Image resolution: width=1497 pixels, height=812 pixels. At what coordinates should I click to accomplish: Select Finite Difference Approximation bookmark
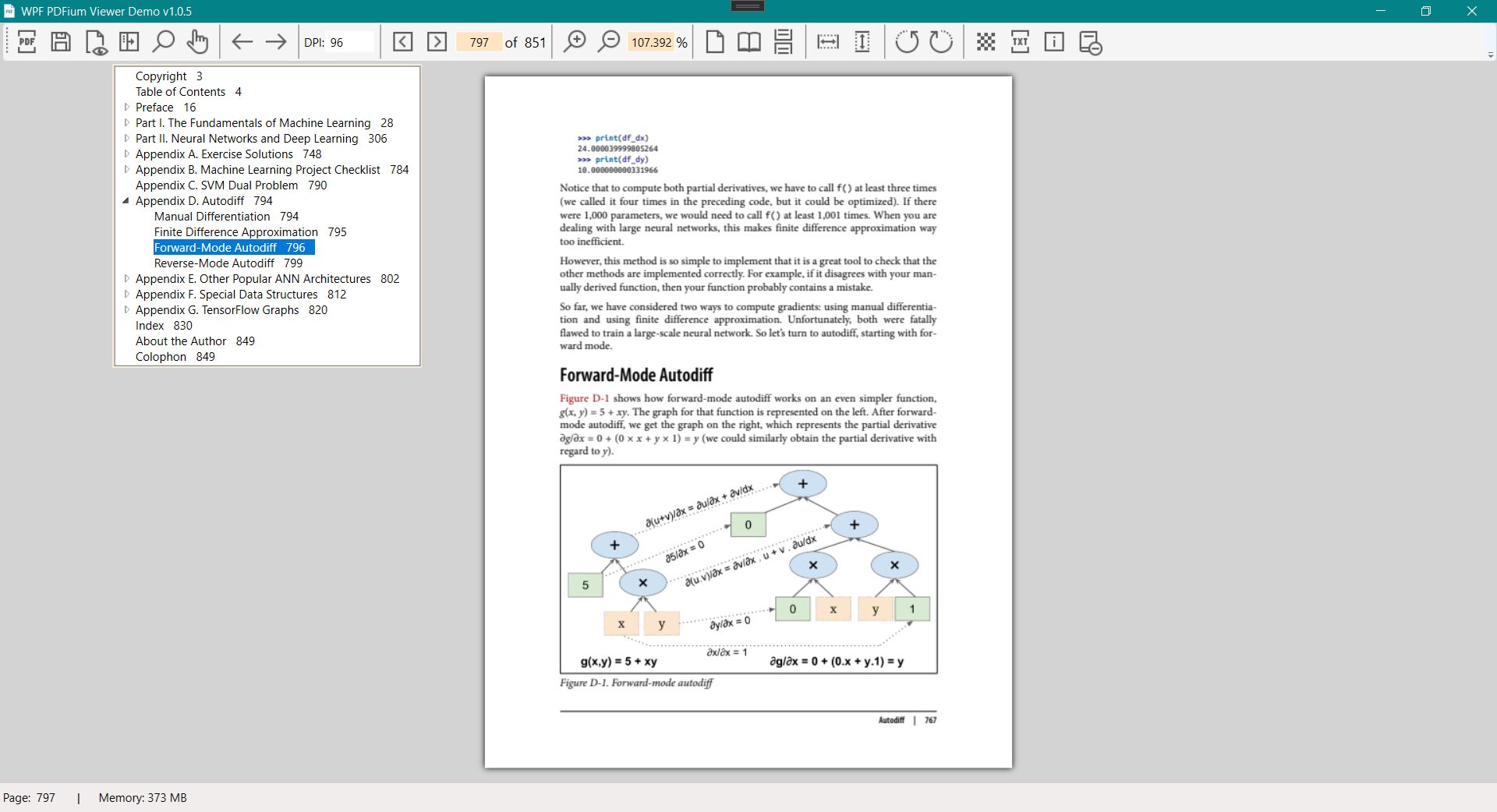coord(250,232)
